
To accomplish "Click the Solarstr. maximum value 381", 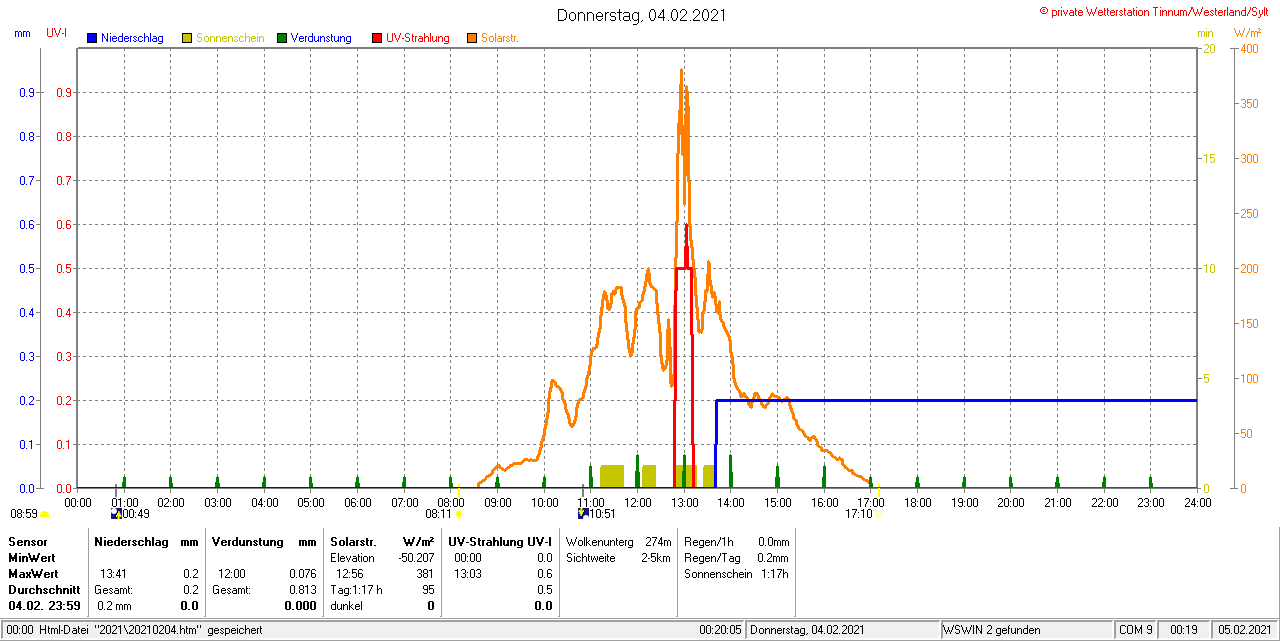I will 424,574.
